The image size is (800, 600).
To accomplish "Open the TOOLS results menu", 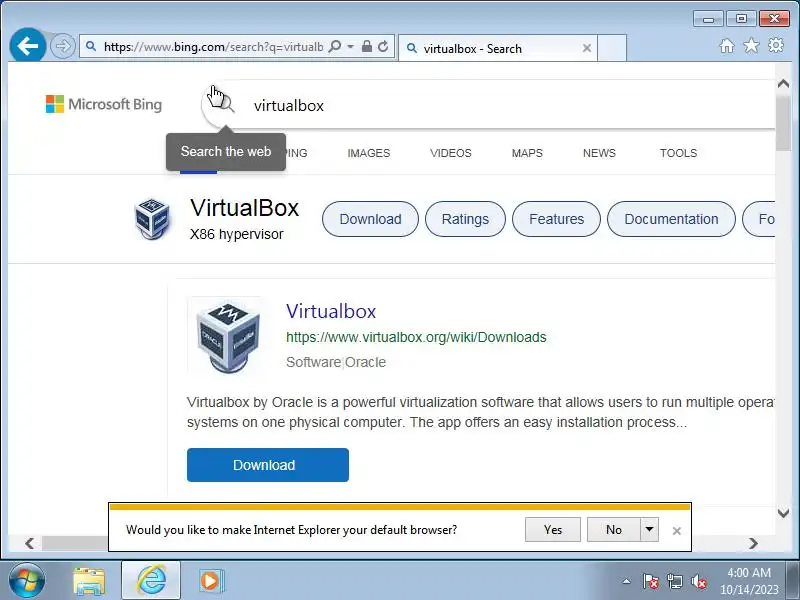I will [678, 153].
